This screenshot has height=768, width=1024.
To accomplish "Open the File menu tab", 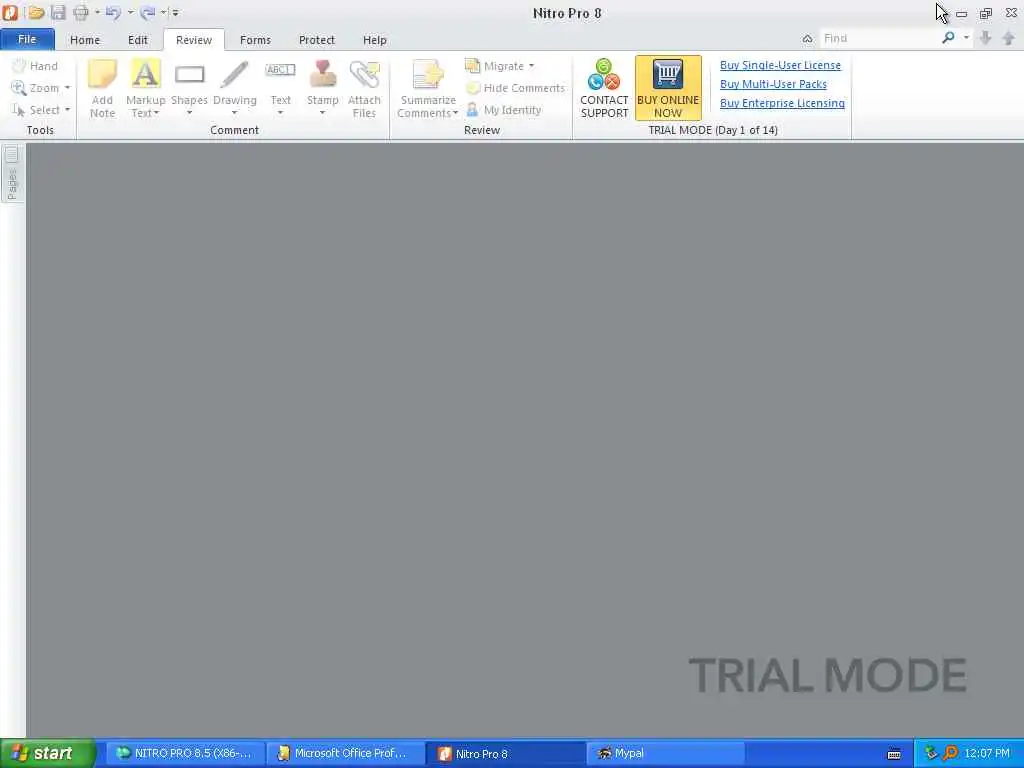I will click(27, 39).
